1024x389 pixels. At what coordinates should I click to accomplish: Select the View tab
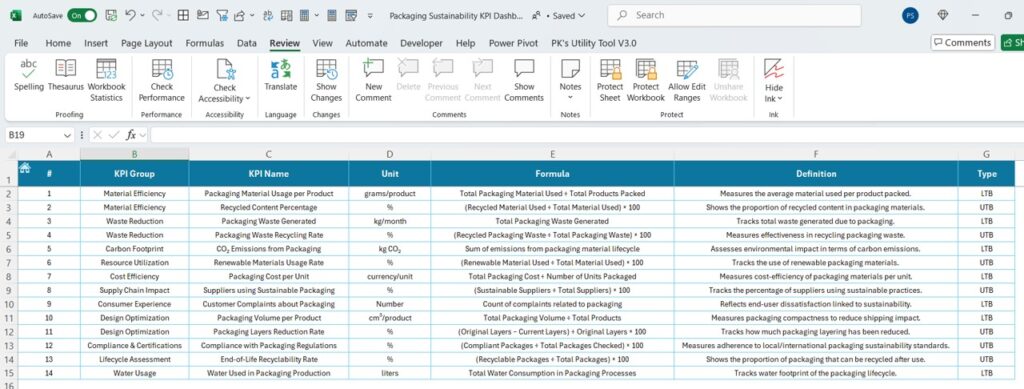tap(322, 43)
